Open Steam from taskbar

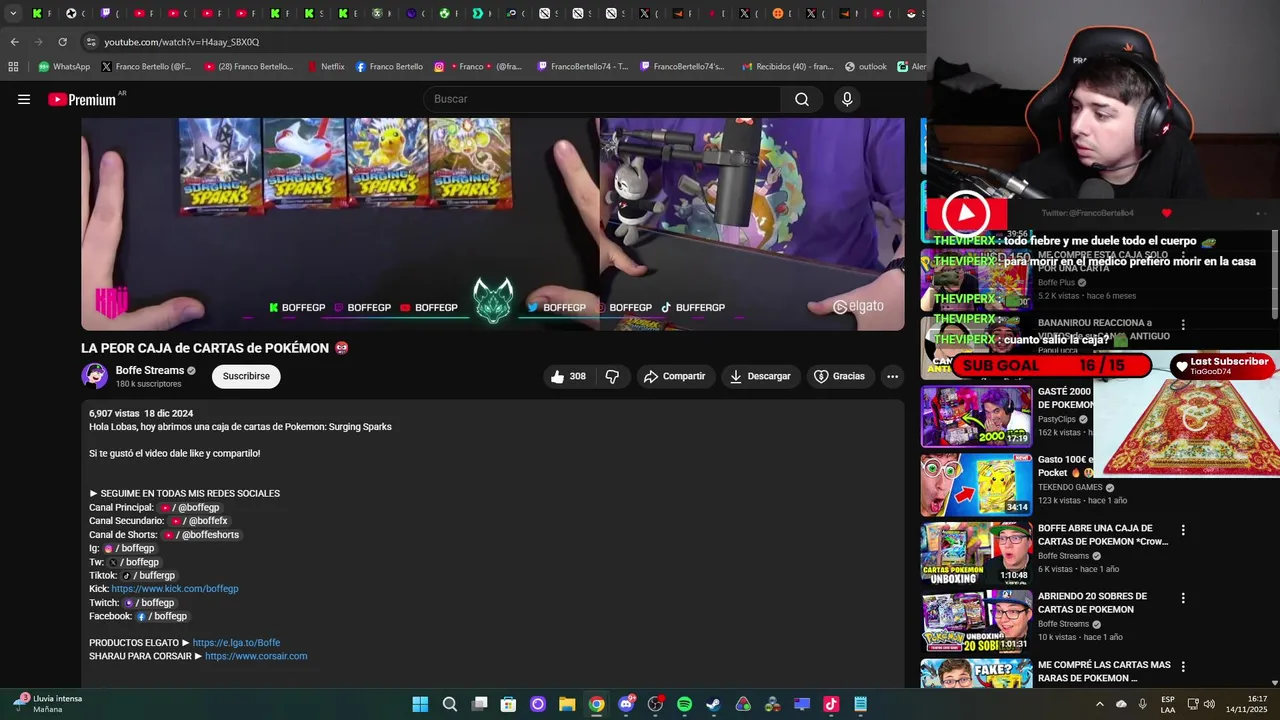click(x=713, y=704)
